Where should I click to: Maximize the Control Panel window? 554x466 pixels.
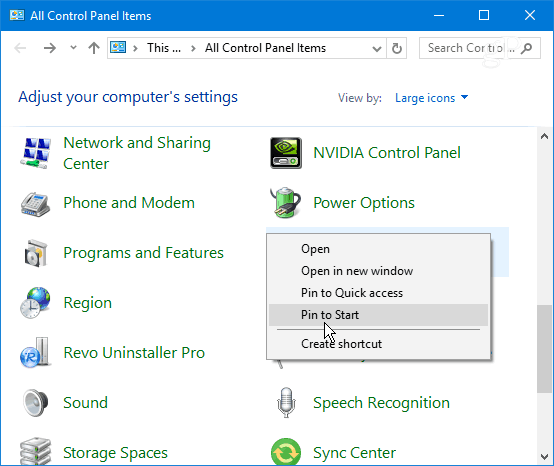(484, 15)
